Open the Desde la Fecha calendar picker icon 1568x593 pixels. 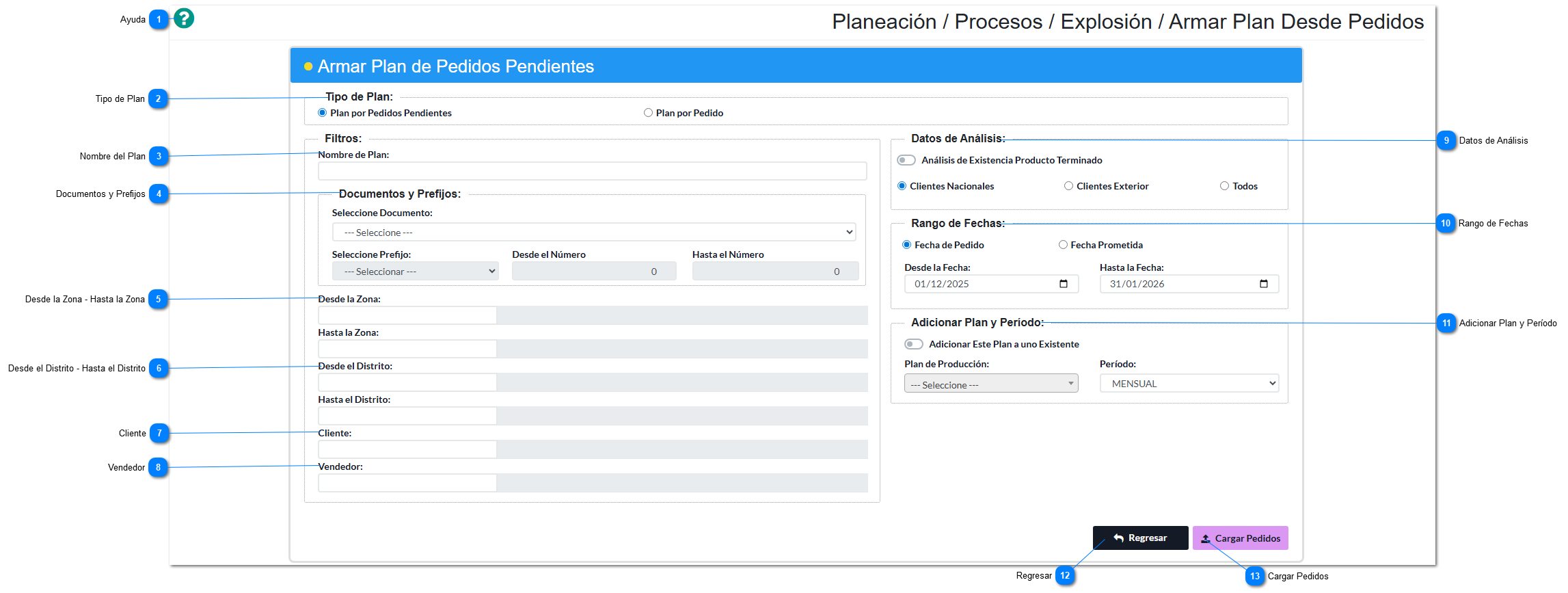click(x=1063, y=284)
